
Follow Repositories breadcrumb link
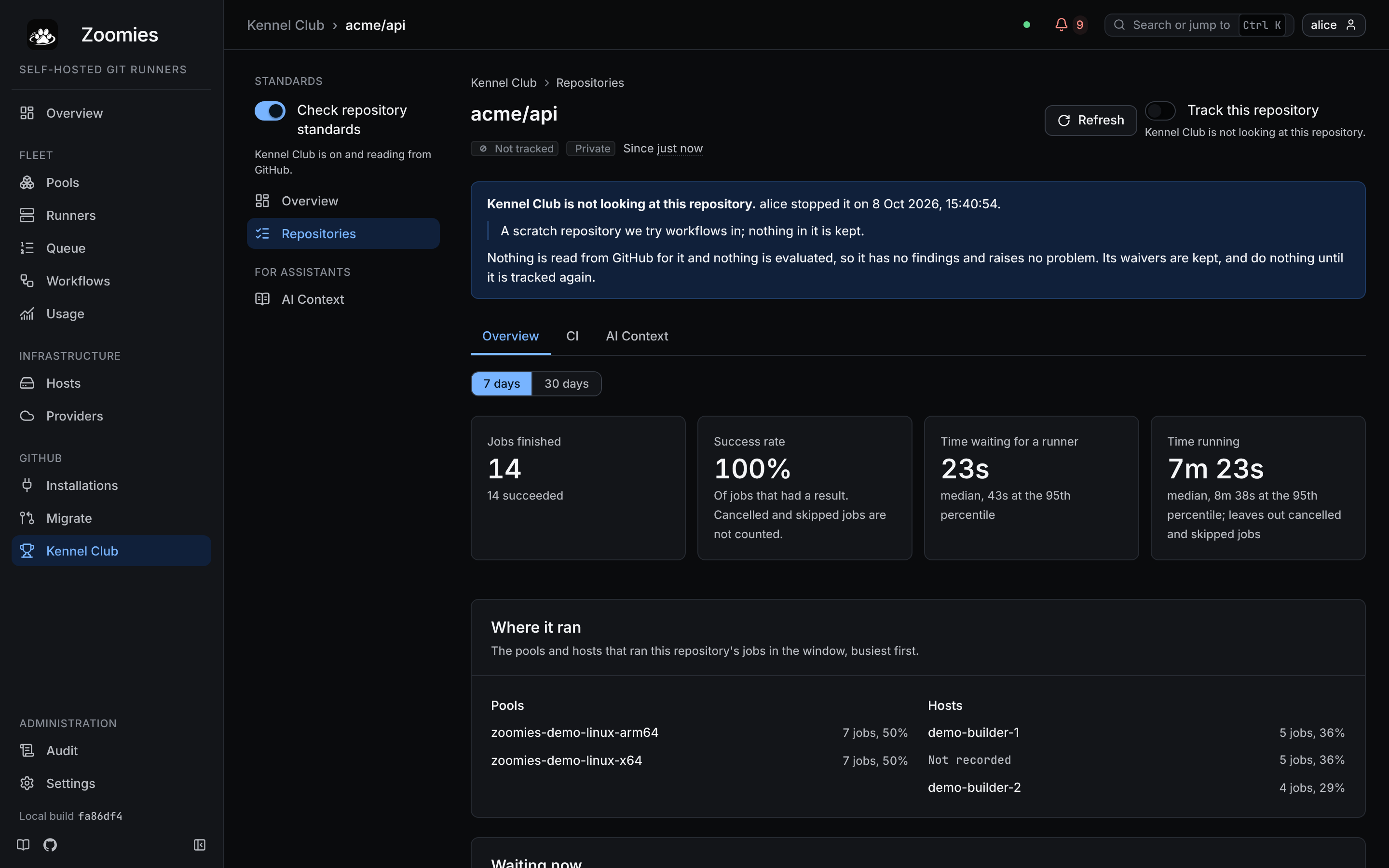coord(589,82)
